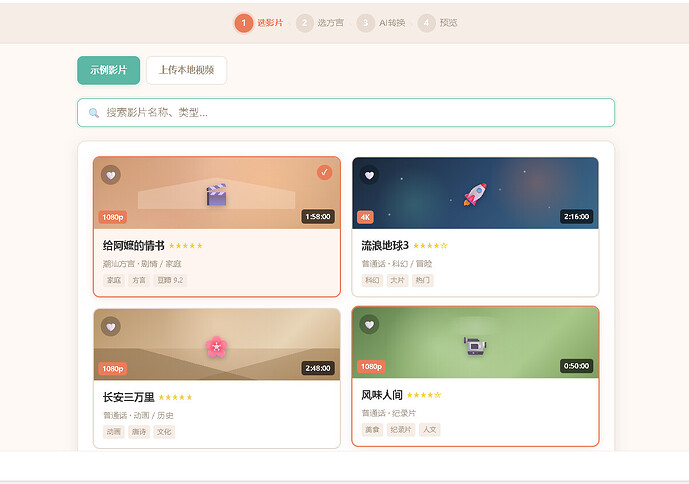The height and width of the screenshot is (484, 689).
Task: Select the 风味人间 title
Action: tap(382, 395)
